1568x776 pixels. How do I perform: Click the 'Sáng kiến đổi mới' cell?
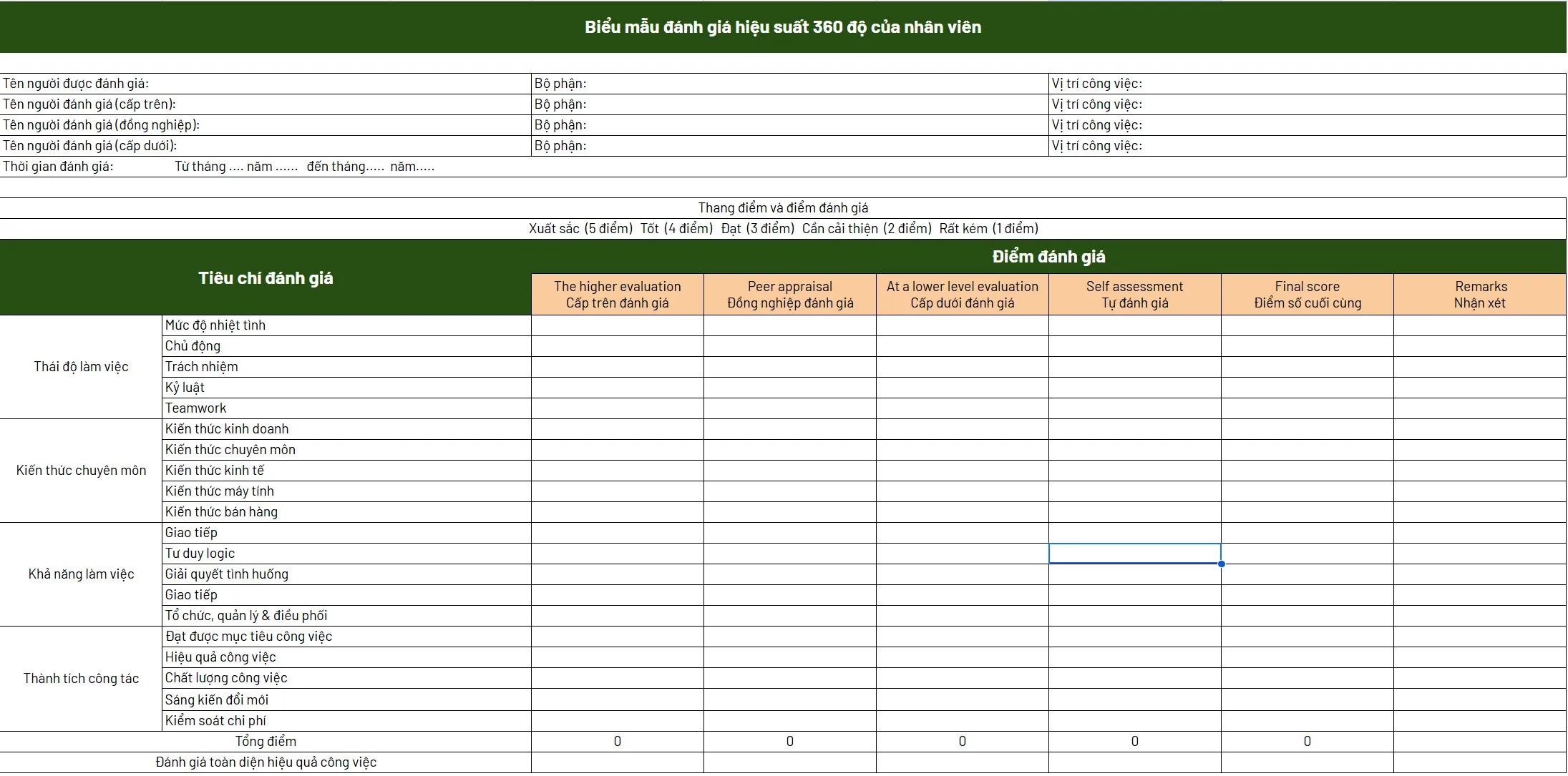[347, 699]
